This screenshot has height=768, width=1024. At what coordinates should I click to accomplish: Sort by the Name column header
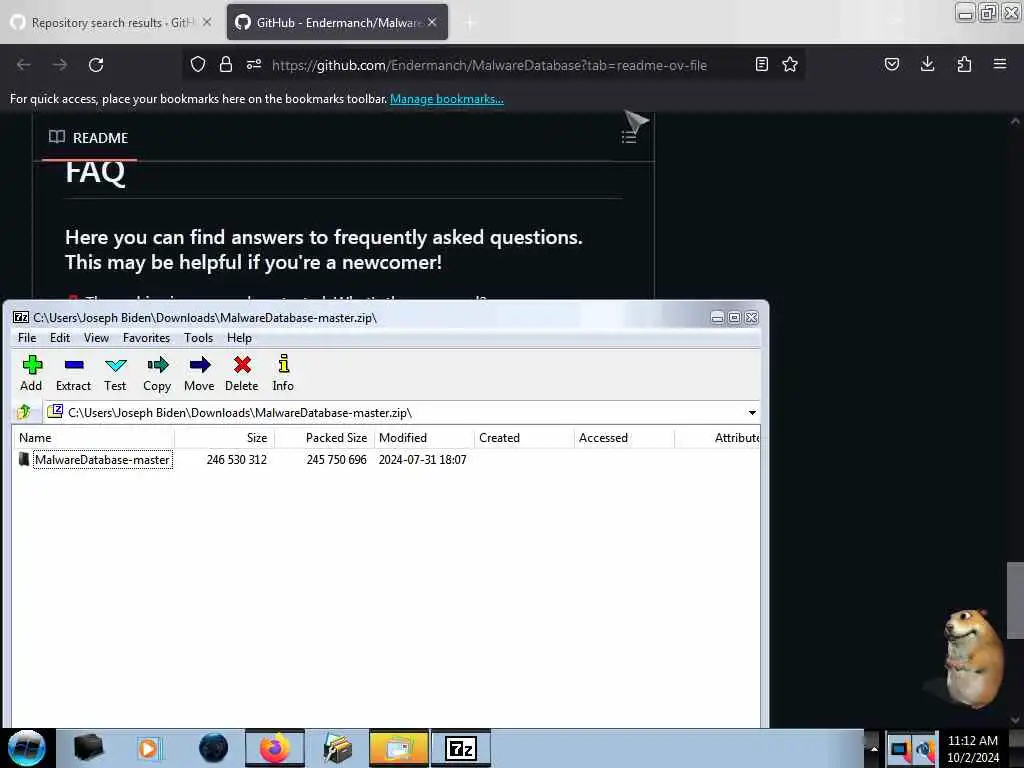coord(93,438)
